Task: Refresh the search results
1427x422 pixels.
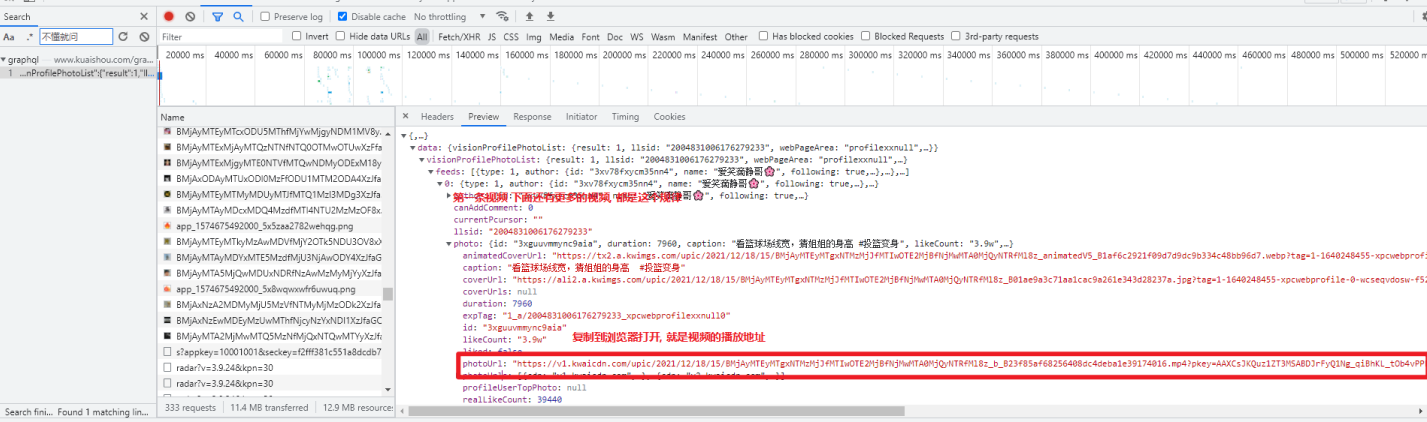Action: click(123, 37)
